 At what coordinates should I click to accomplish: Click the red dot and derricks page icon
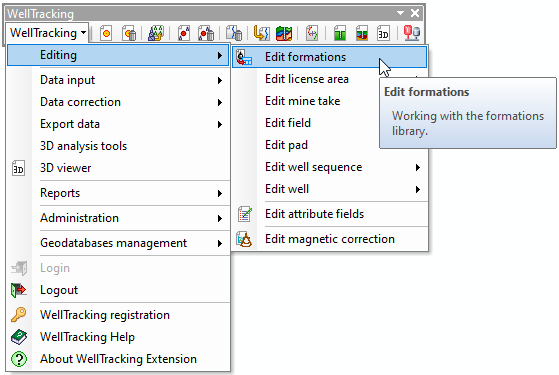pos(184,34)
